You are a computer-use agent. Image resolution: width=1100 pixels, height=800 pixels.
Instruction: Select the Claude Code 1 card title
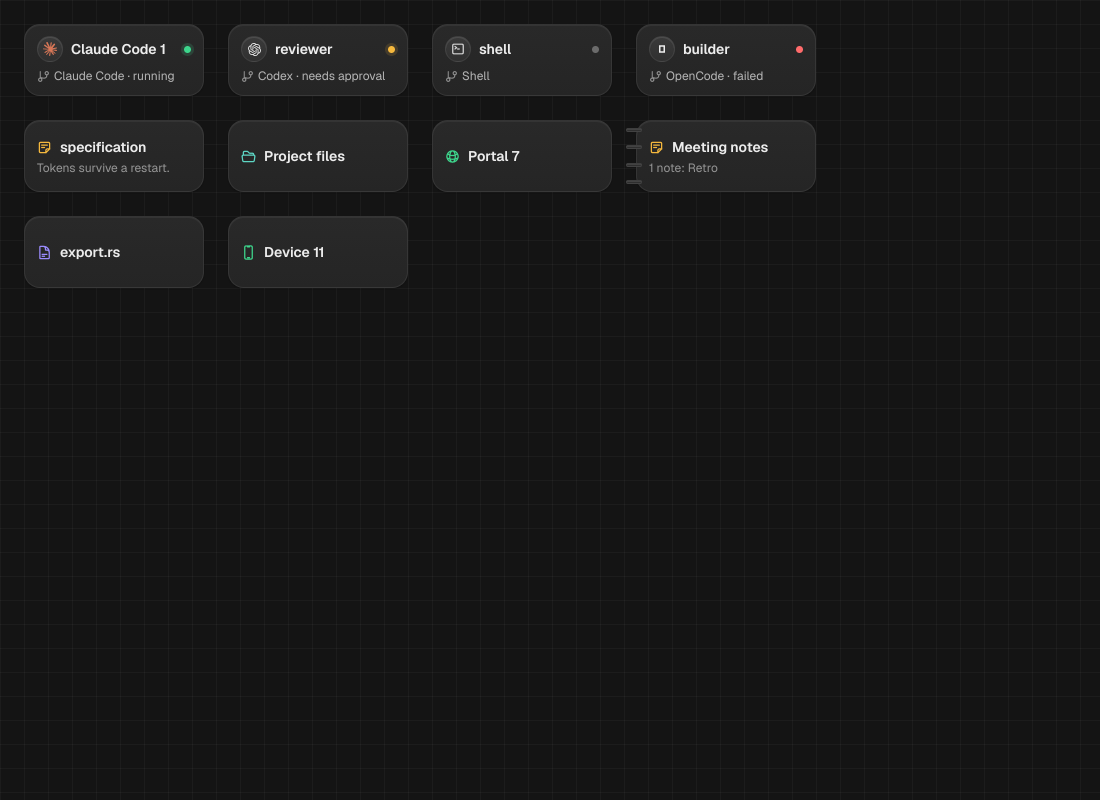[119, 49]
